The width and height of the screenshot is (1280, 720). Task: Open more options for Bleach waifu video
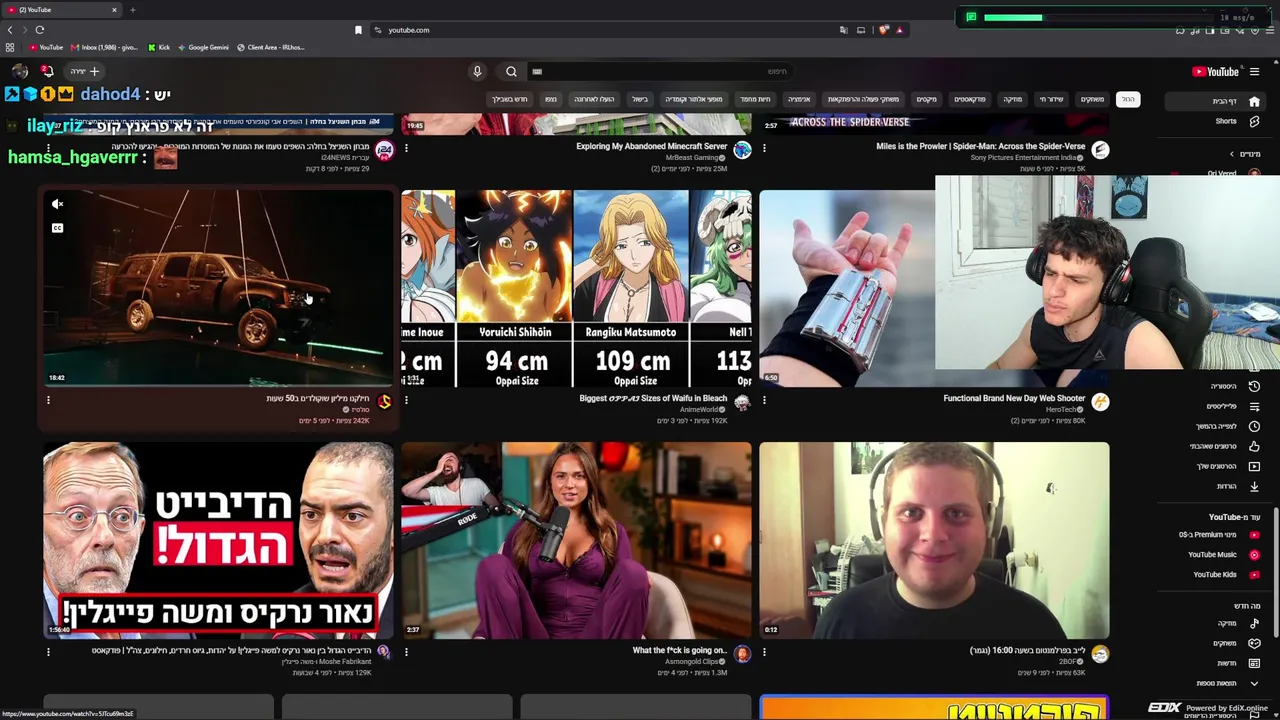pos(406,400)
